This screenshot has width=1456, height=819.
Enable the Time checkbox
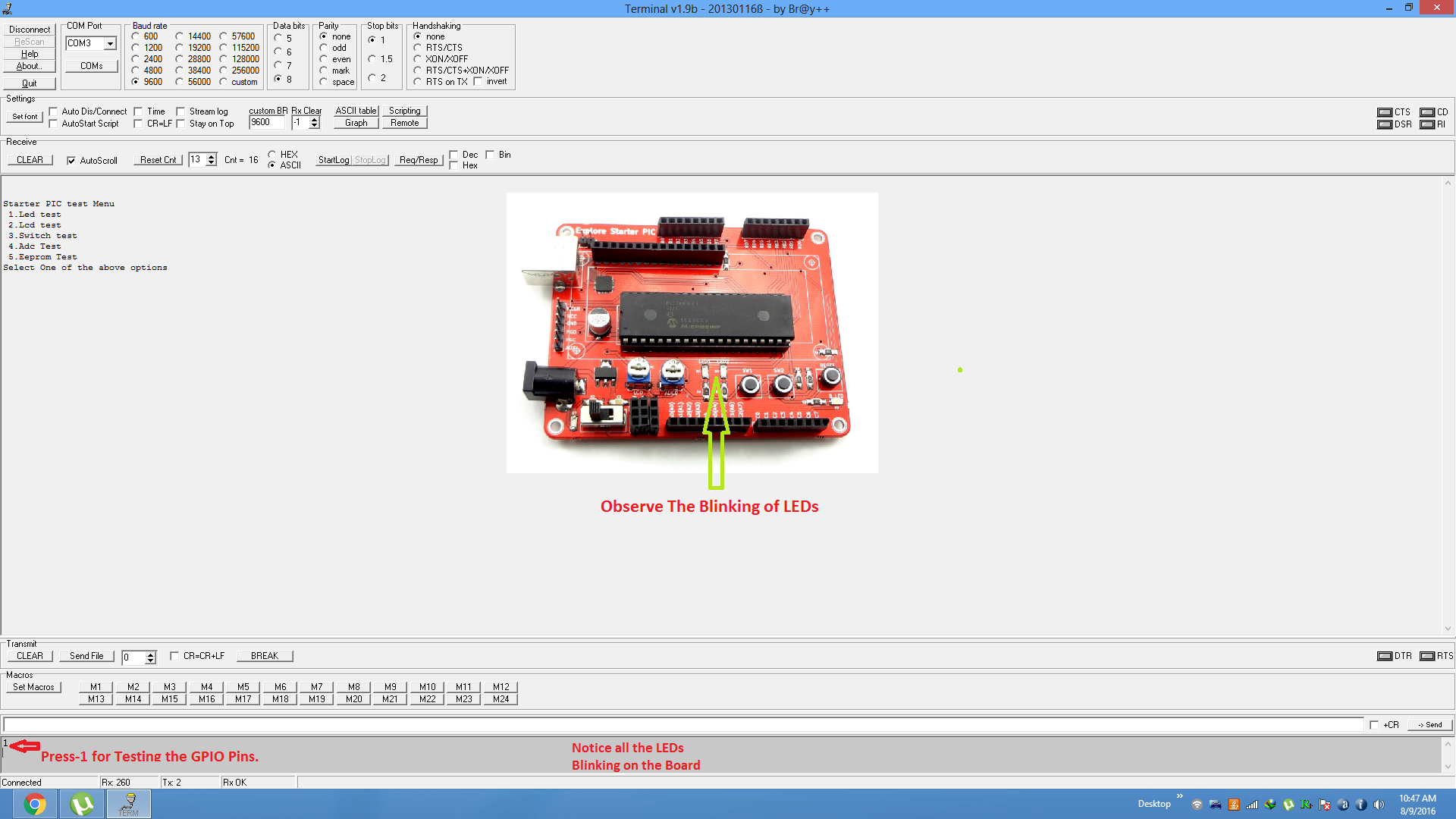tap(139, 111)
